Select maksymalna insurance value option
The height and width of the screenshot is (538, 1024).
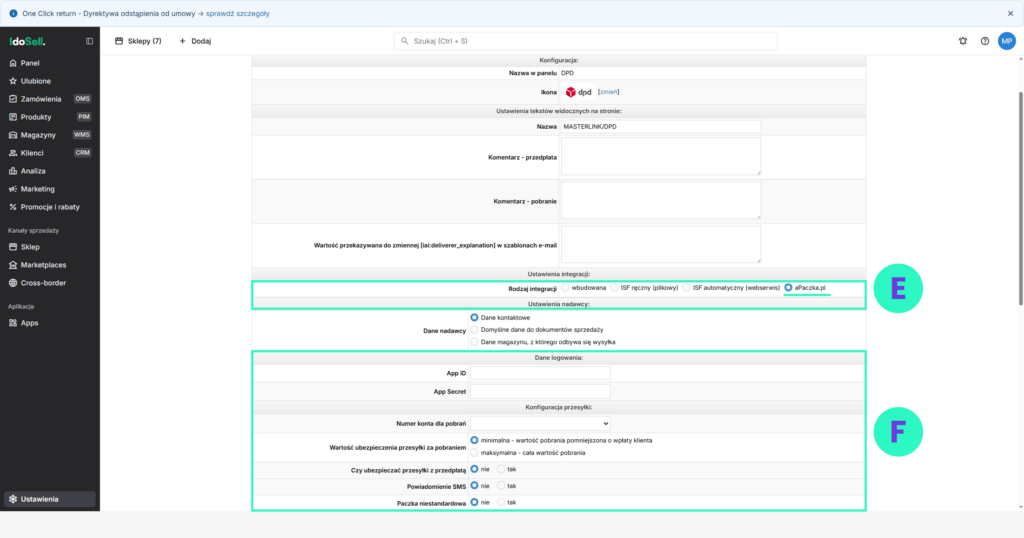pyautogui.click(x=474, y=452)
